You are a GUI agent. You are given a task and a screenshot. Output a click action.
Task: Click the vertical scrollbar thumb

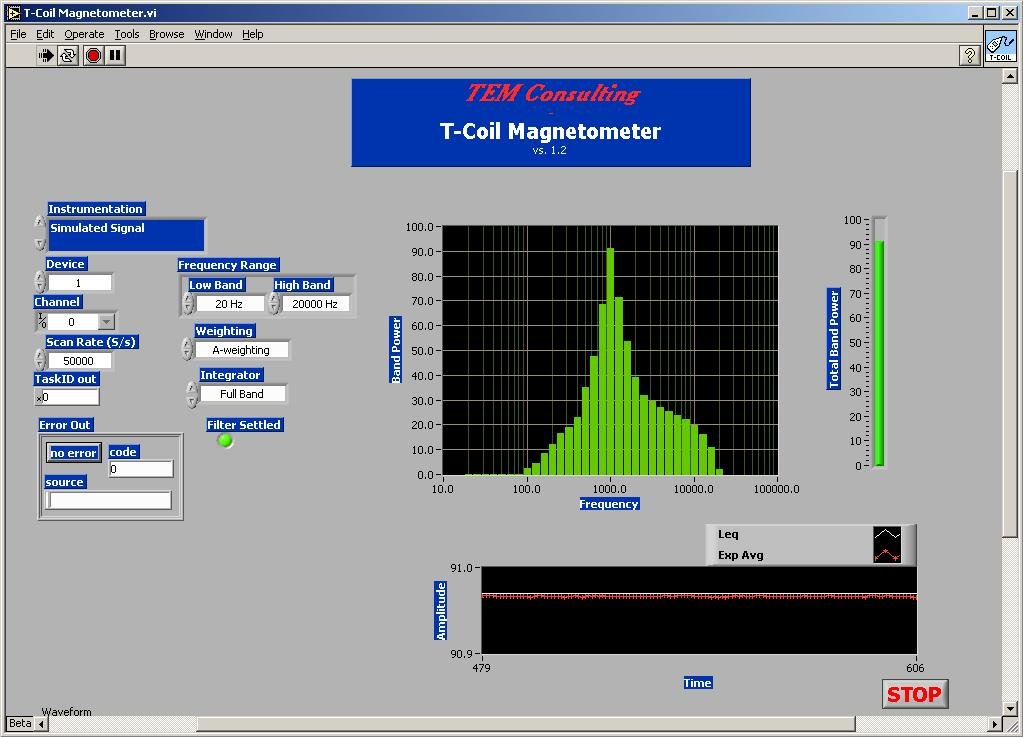[x=1009, y=353]
